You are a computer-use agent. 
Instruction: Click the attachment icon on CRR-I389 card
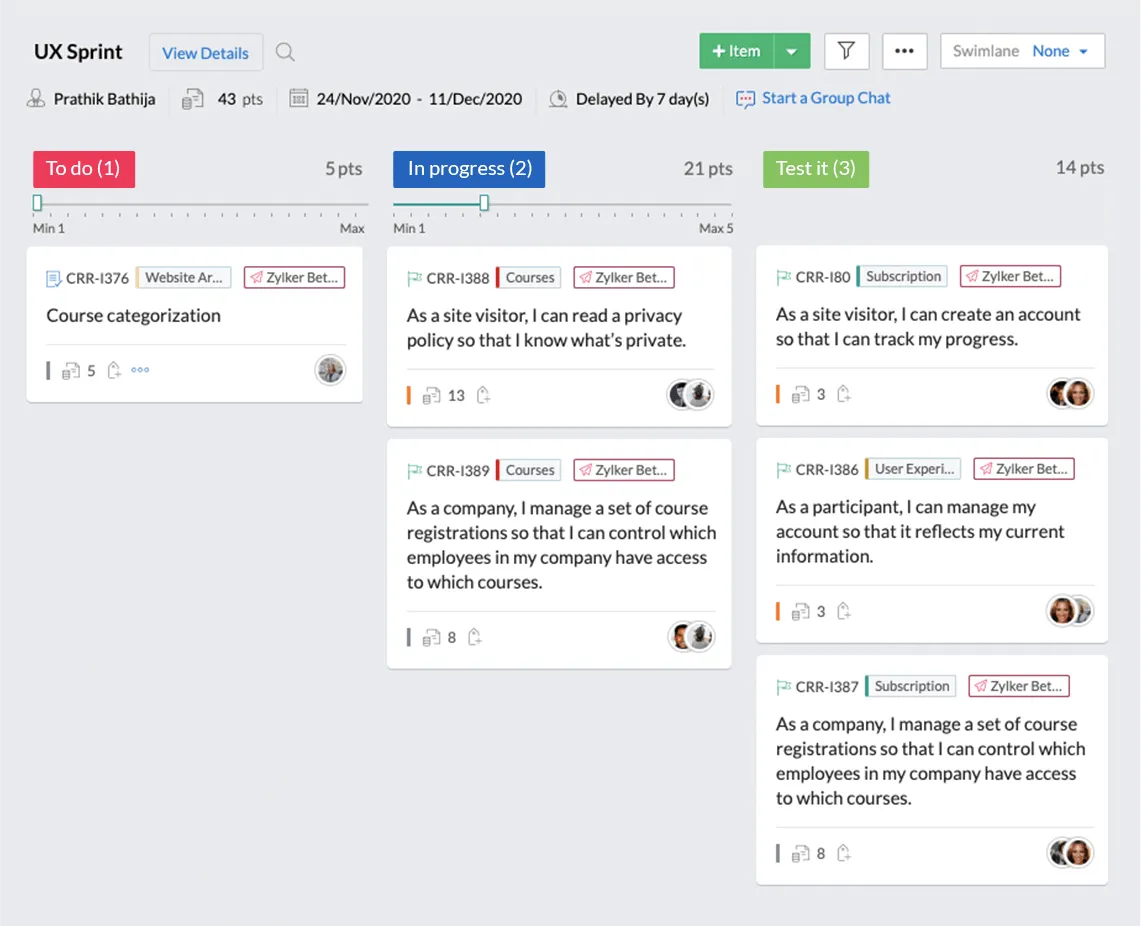[x=474, y=637]
